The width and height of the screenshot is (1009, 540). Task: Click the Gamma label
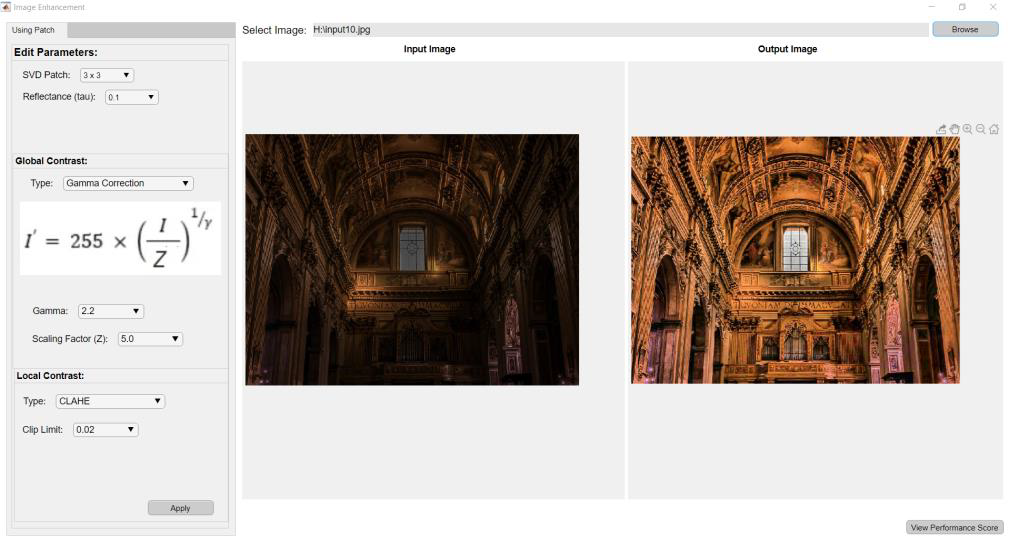point(50,311)
